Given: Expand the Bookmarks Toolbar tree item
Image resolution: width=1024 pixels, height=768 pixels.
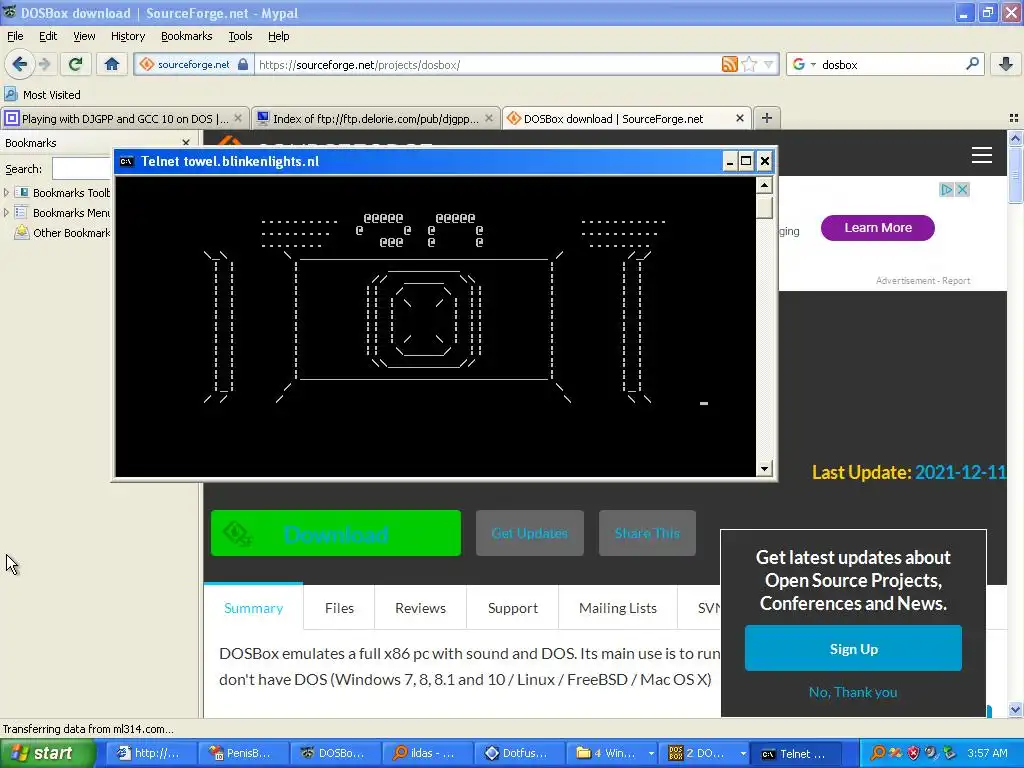Looking at the screenshot, I should point(6,193).
